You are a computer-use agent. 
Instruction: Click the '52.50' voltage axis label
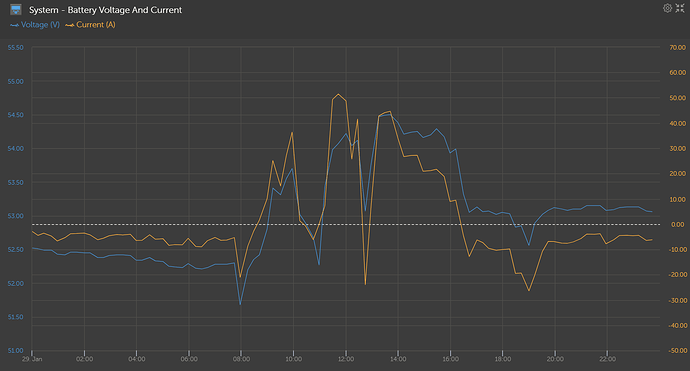pos(15,250)
